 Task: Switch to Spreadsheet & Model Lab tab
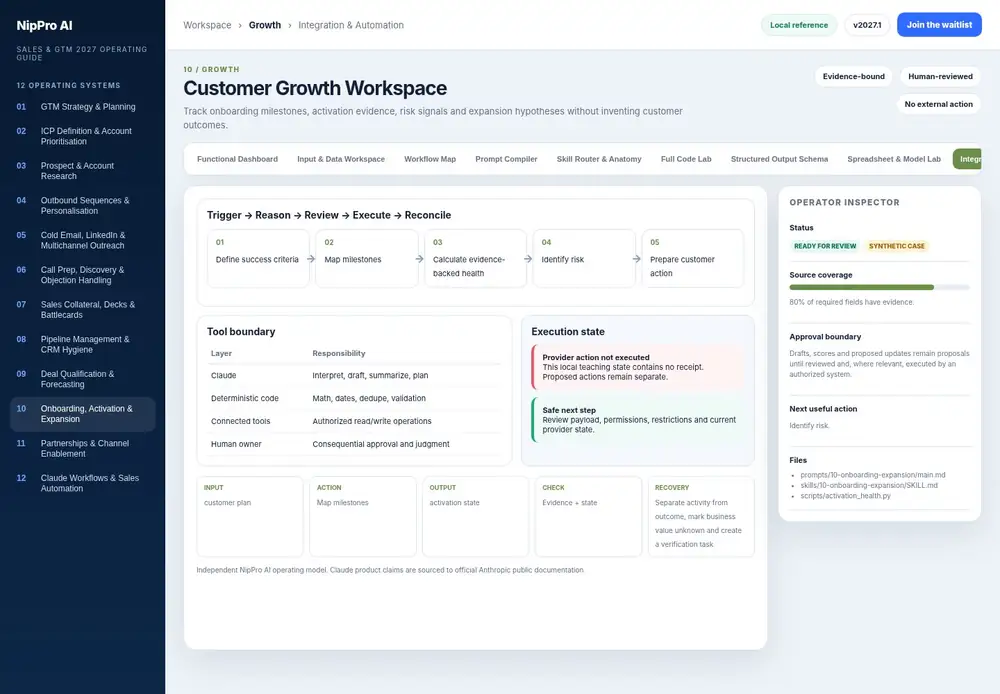[893, 159]
